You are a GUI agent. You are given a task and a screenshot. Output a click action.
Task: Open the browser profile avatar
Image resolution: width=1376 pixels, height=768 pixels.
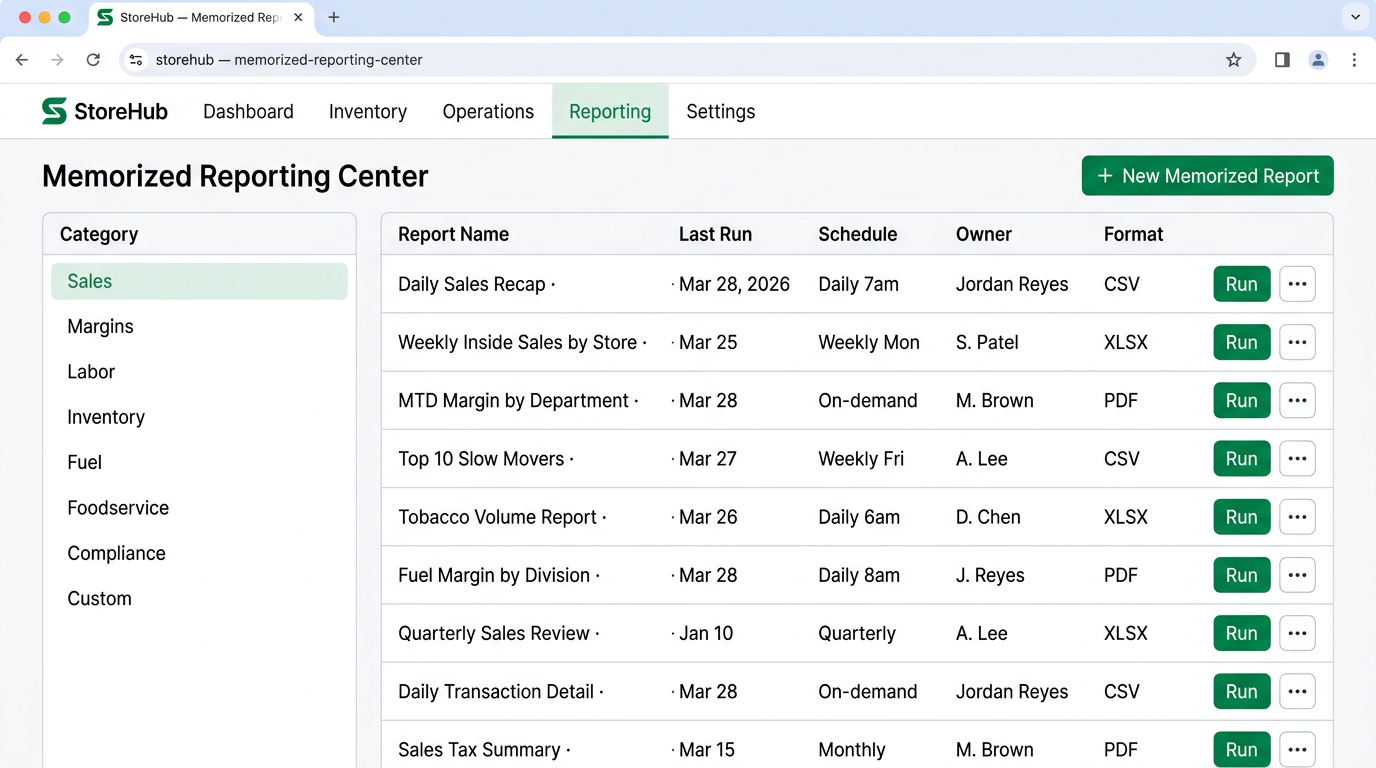[x=1318, y=60]
